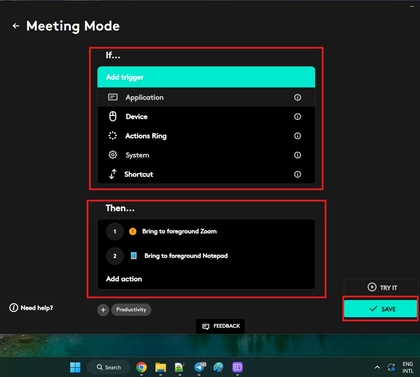Open the purple Logi Options+ taskbar icon

pyautogui.click(x=238, y=367)
